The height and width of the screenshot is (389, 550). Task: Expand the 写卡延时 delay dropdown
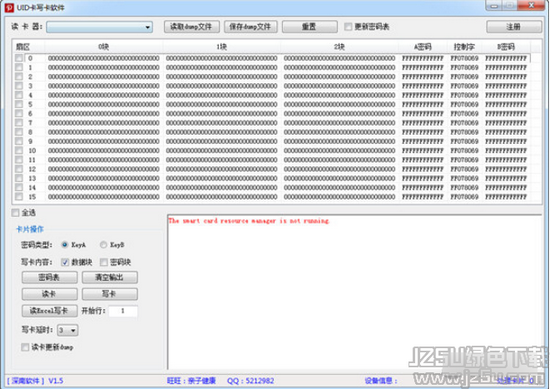(x=68, y=330)
